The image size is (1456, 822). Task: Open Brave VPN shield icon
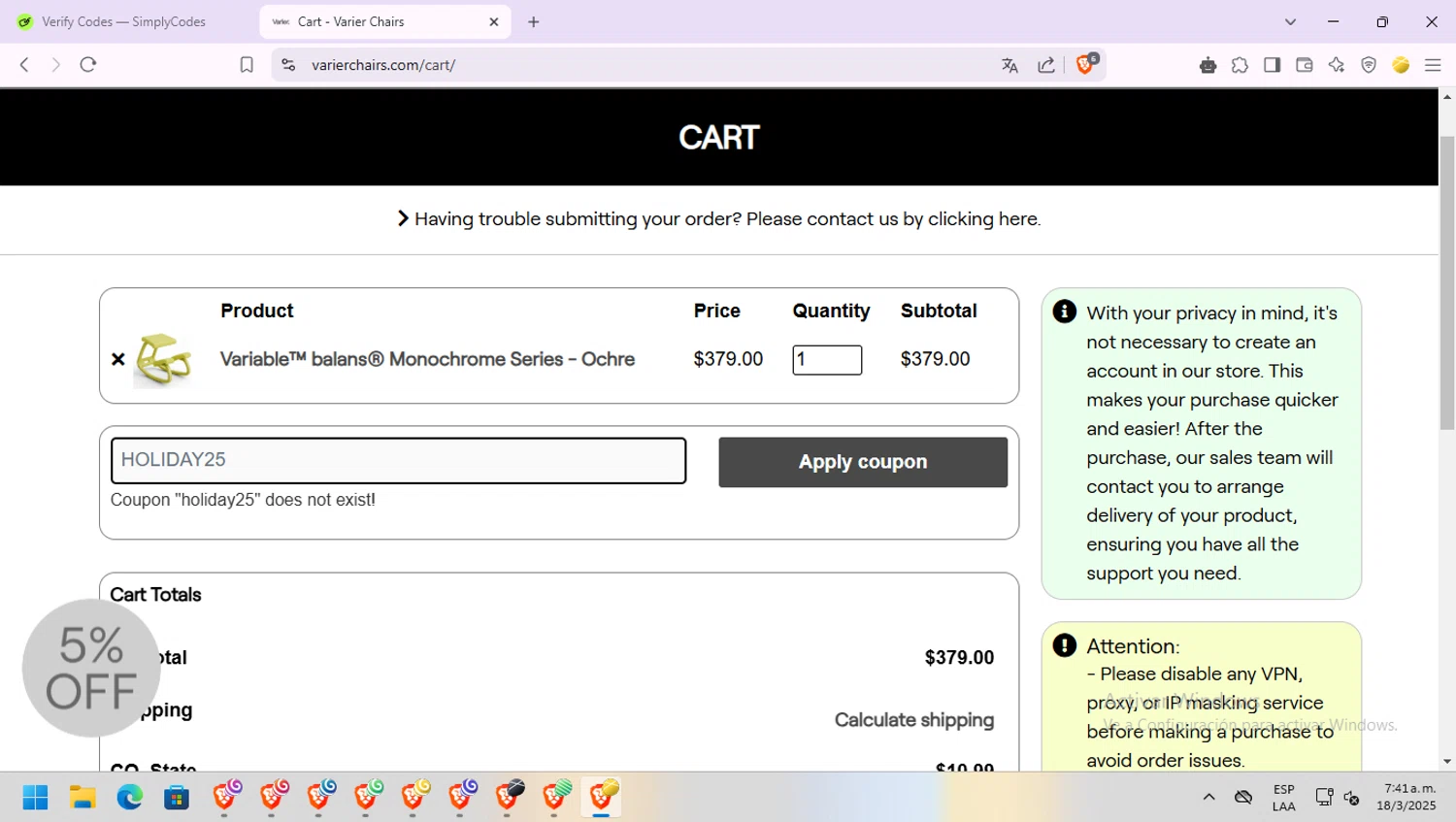point(1369,65)
